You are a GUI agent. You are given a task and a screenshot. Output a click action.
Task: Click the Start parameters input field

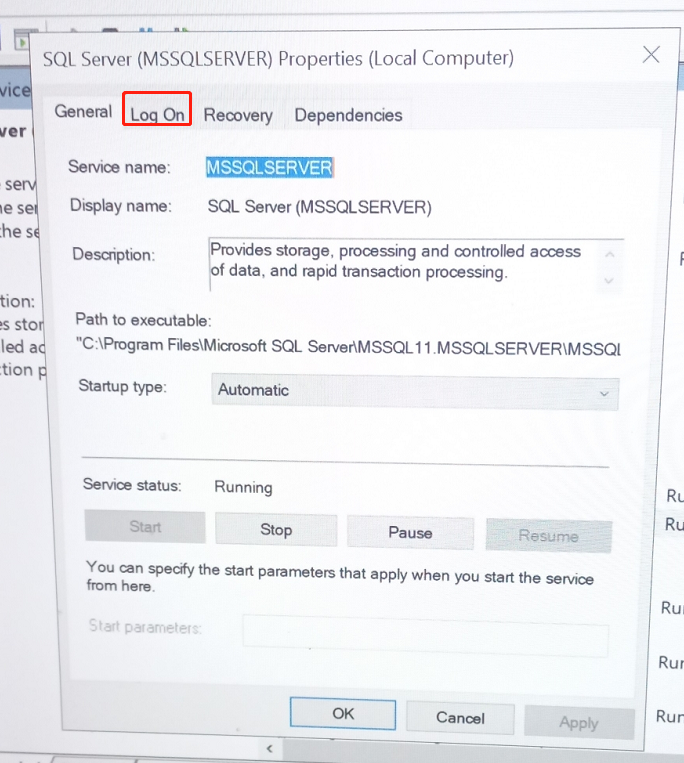tap(425, 635)
